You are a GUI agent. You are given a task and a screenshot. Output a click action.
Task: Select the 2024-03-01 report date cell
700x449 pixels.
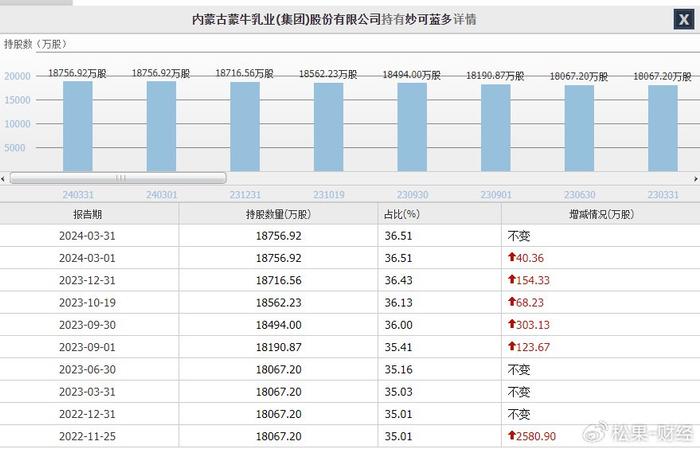click(88, 258)
